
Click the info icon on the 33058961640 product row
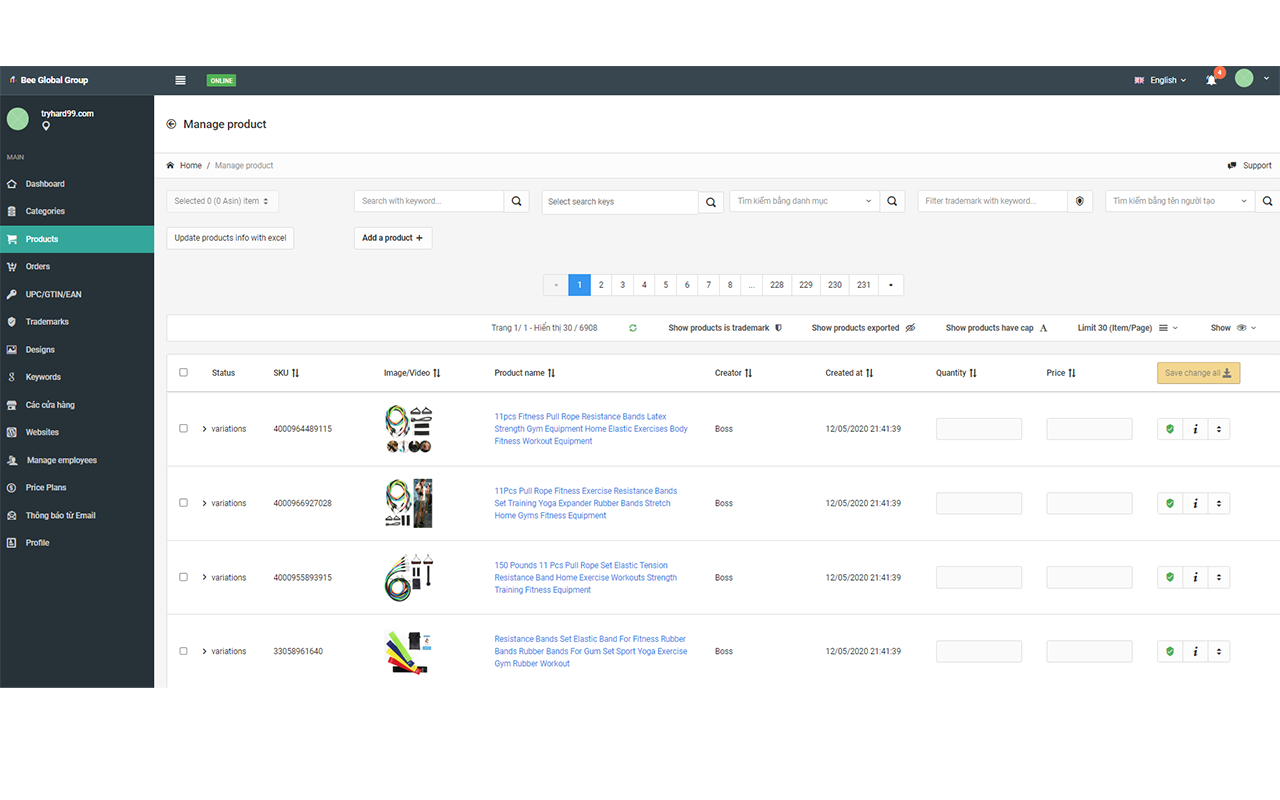pyautogui.click(x=1195, y=651)
